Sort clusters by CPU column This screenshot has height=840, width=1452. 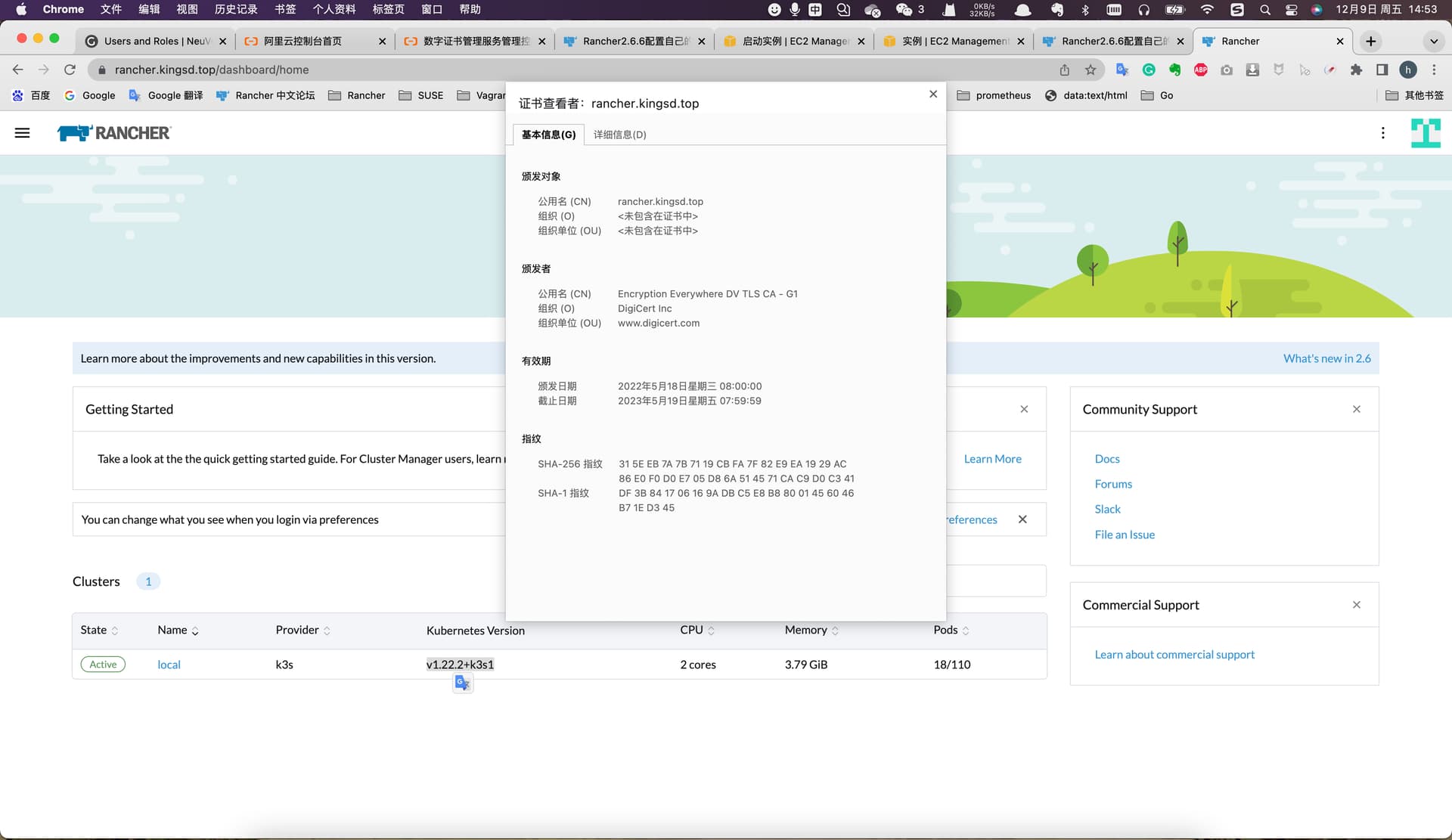click(697, 630)
